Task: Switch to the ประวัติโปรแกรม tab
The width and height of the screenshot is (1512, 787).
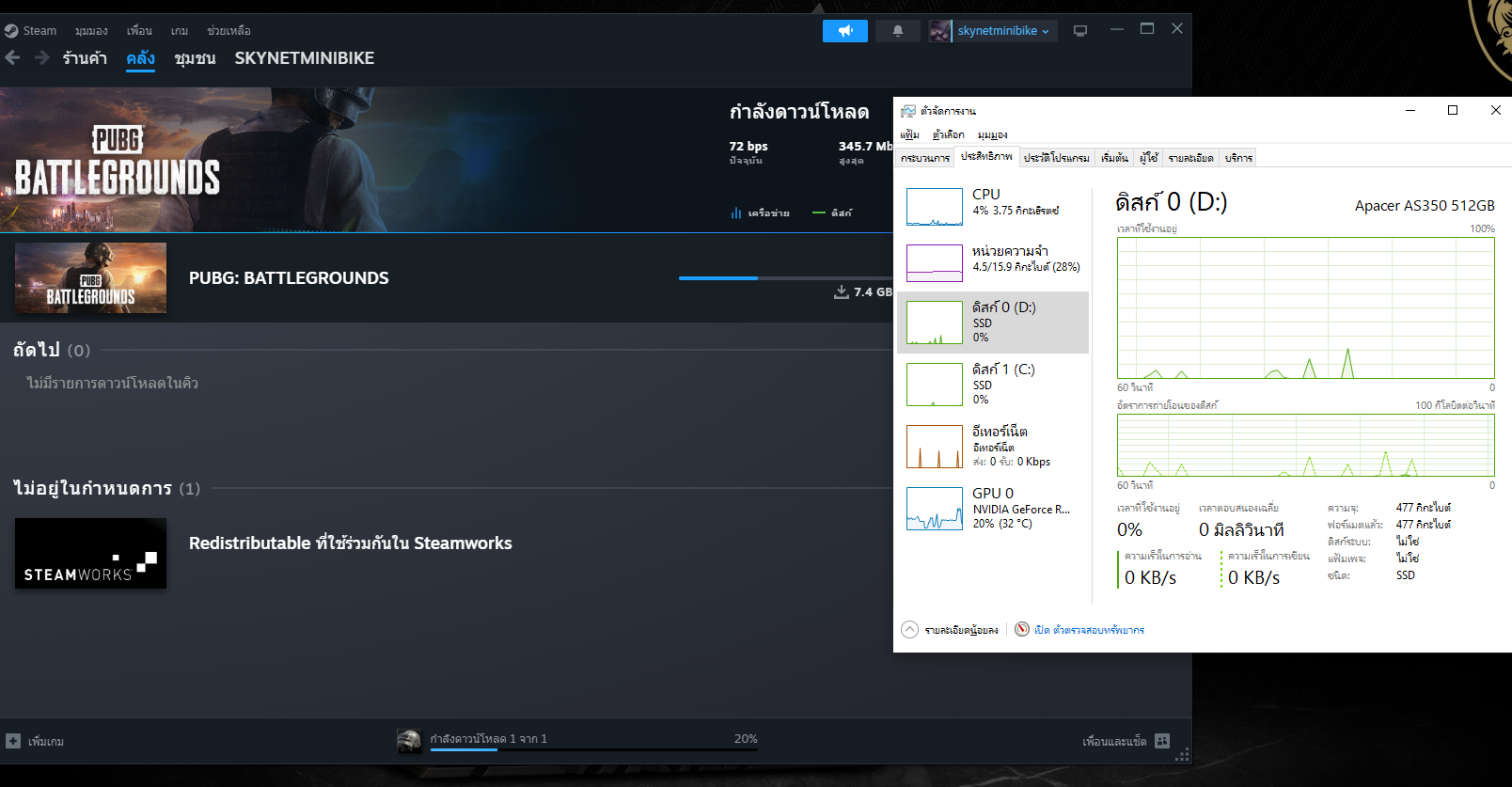Action: (x=1057, y=158)
